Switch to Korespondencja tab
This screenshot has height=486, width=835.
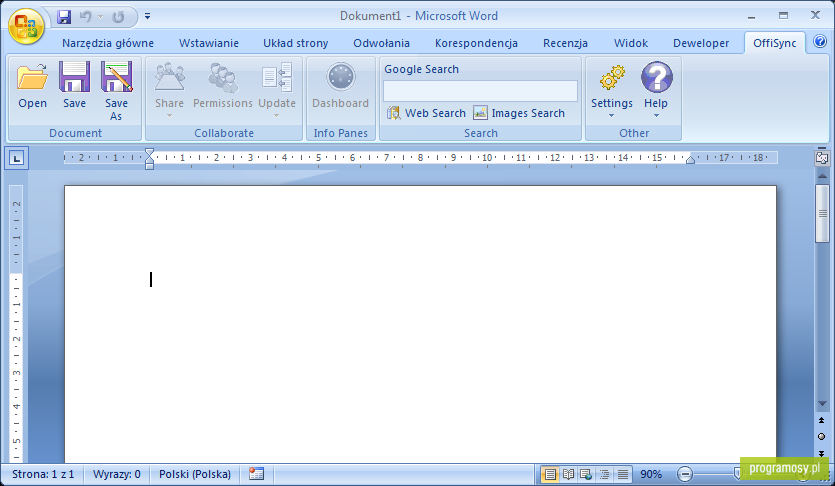coord(476,43)
